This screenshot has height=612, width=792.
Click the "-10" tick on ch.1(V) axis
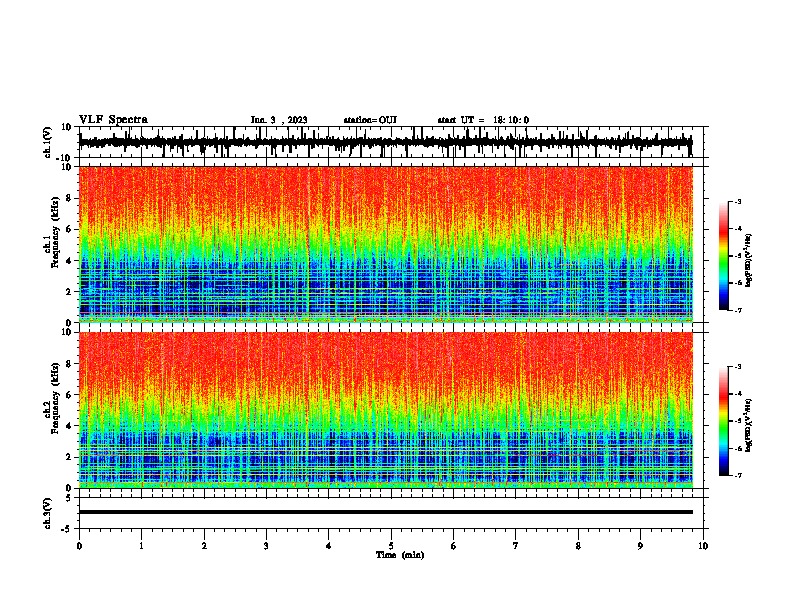[65, 158]
